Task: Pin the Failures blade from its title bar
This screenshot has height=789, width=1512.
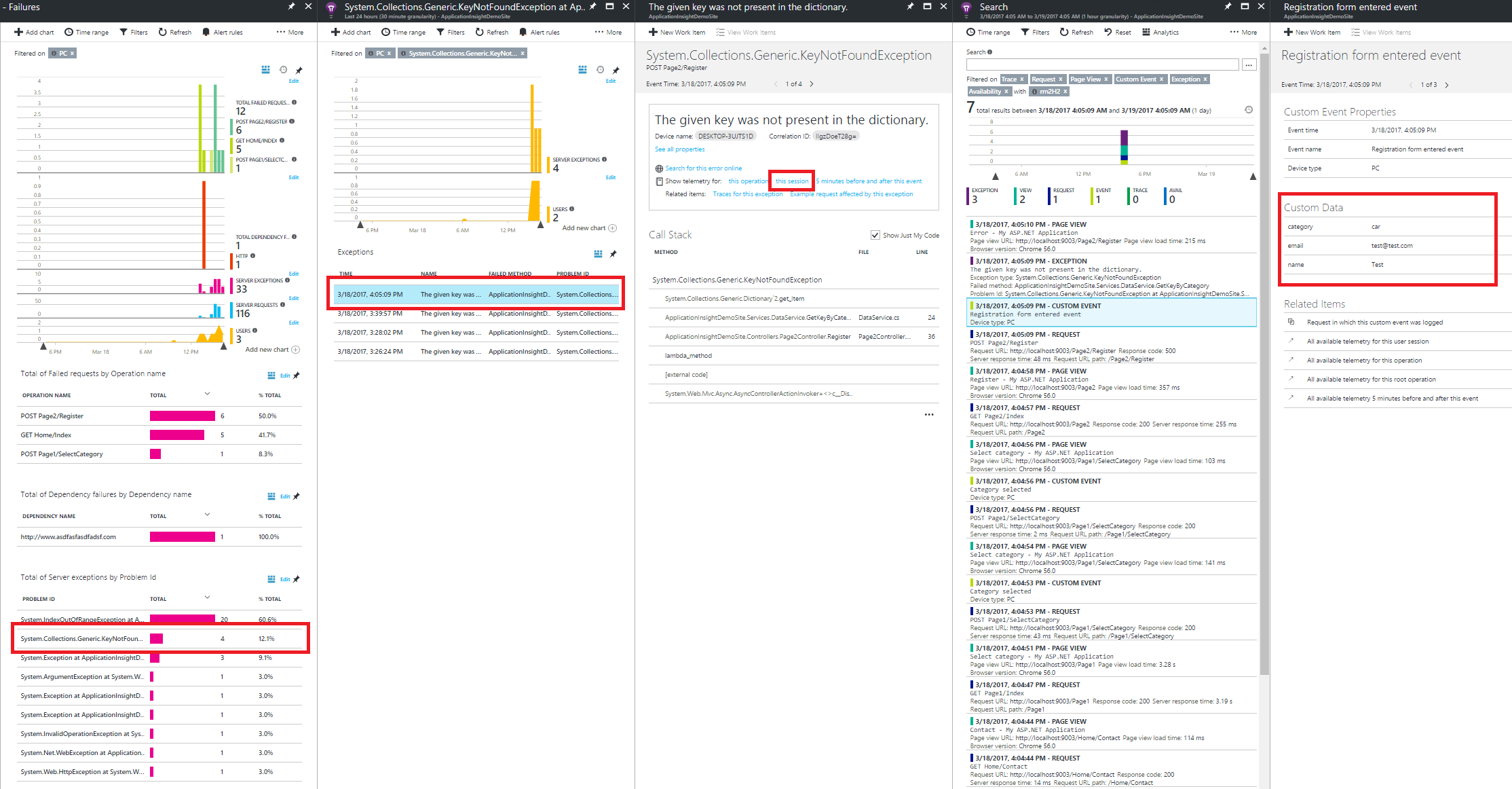Action: click(292, 6)
